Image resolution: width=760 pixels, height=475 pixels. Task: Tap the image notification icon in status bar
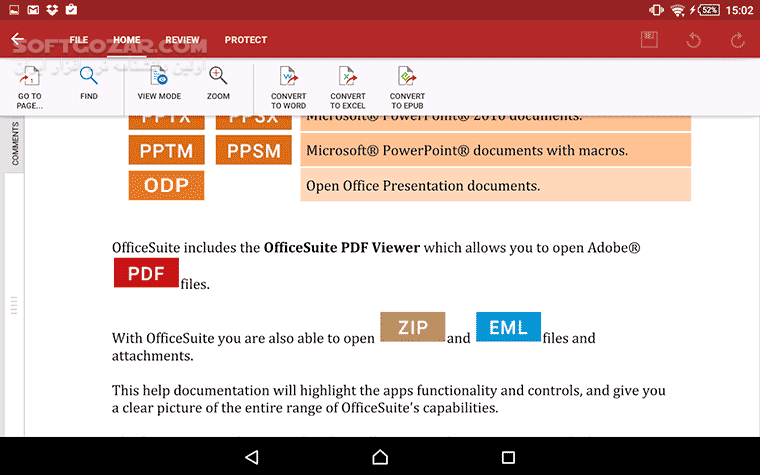[x=14, y=10]
